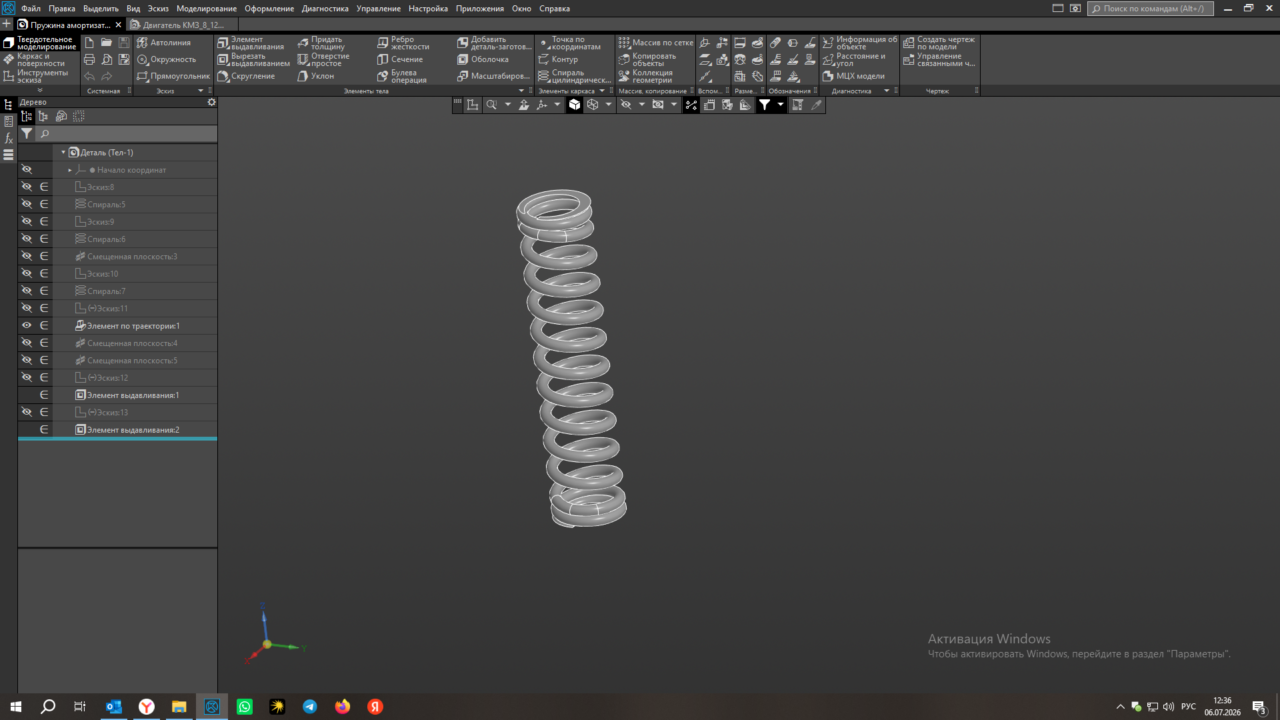Toggle visibility of Элемент по траектории:1
The height and width of the screenshot is (720, 1280).
[x=27, y=325]
